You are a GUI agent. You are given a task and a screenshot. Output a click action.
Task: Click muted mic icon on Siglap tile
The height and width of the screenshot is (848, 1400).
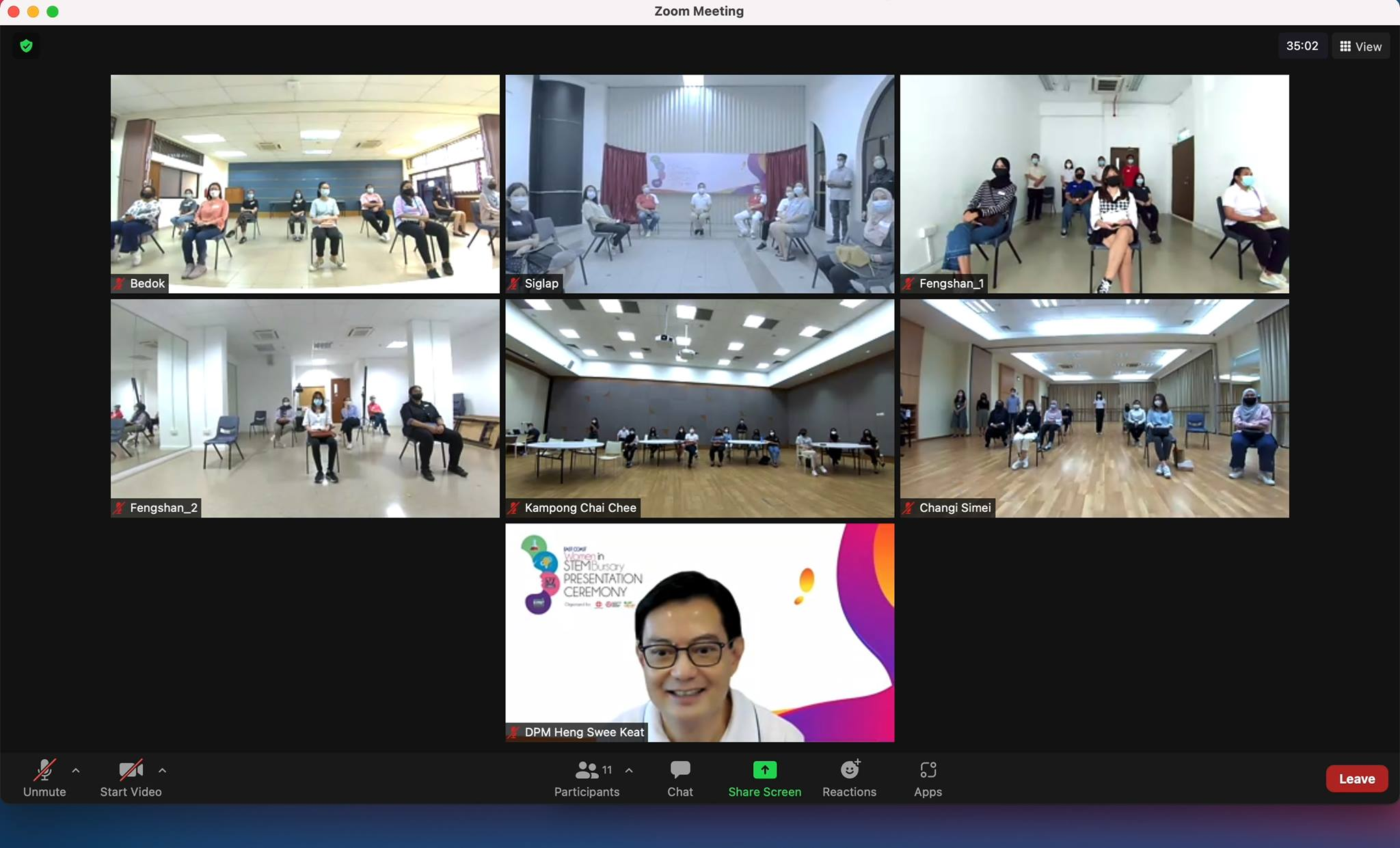pyautogui.click(x=513, y=283)
